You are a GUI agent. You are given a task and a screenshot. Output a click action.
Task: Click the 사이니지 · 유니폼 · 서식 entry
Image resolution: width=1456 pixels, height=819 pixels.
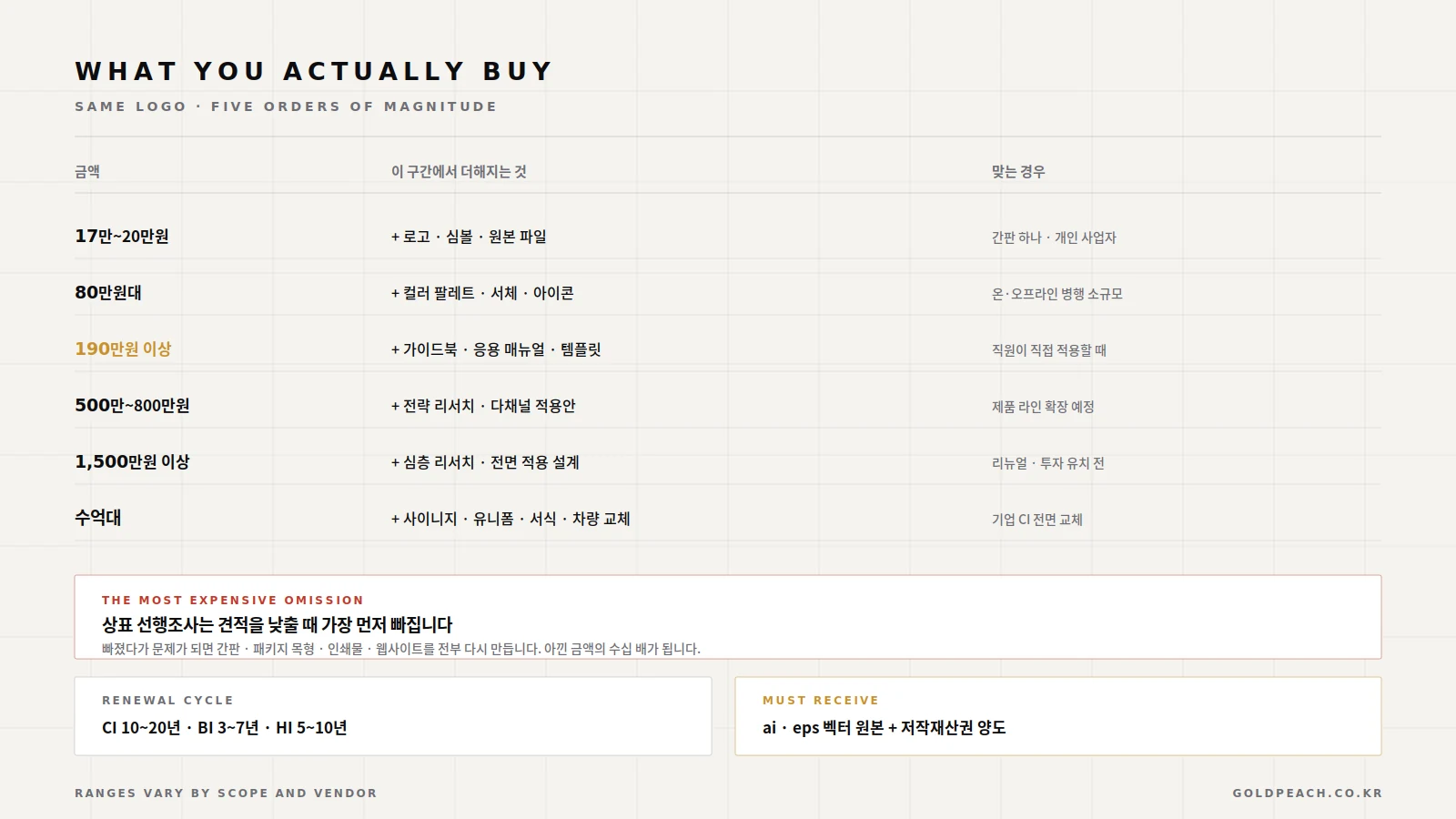click(511, 519)
